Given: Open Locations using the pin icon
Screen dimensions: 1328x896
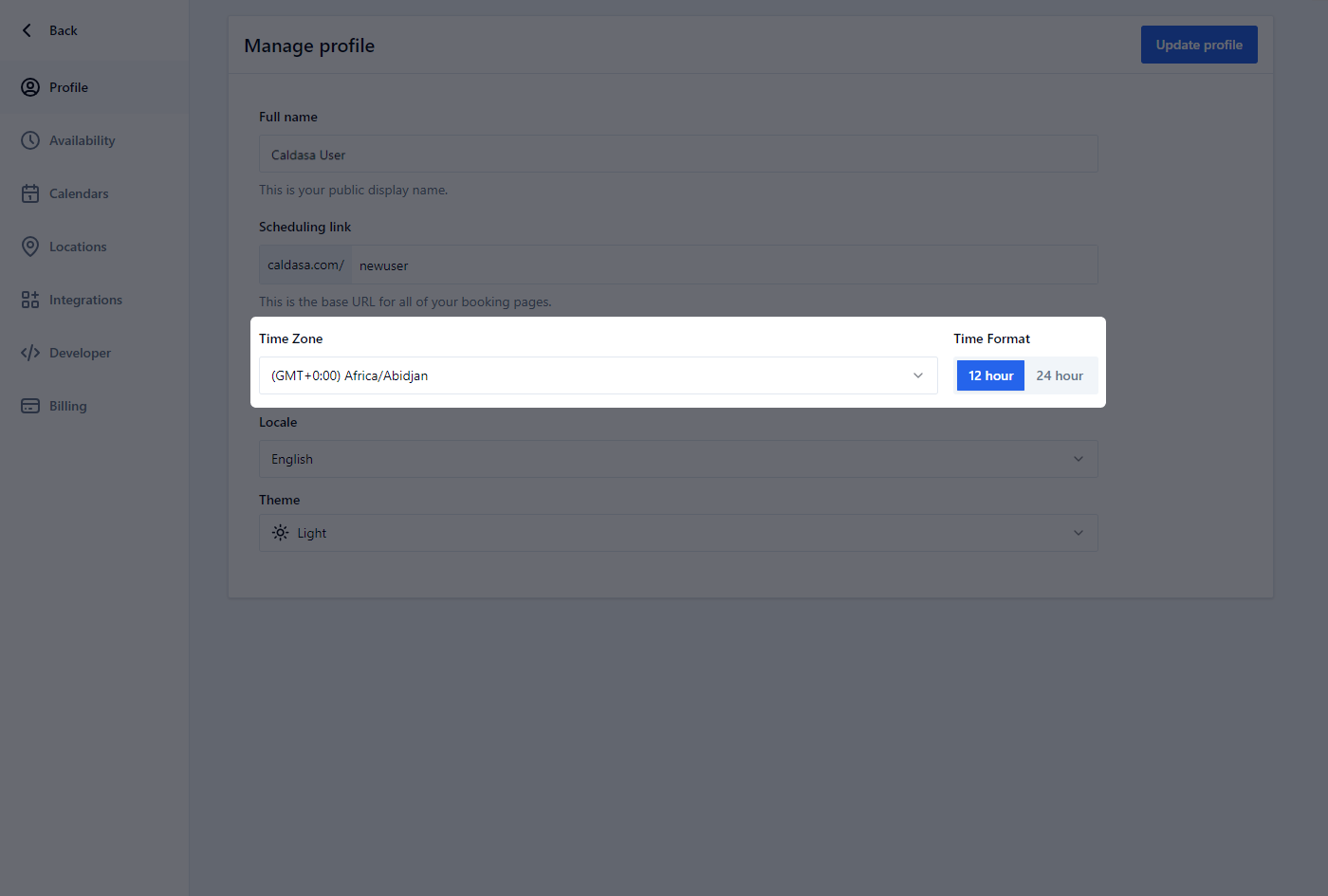Looking at the screenshot, I should 29,246.
